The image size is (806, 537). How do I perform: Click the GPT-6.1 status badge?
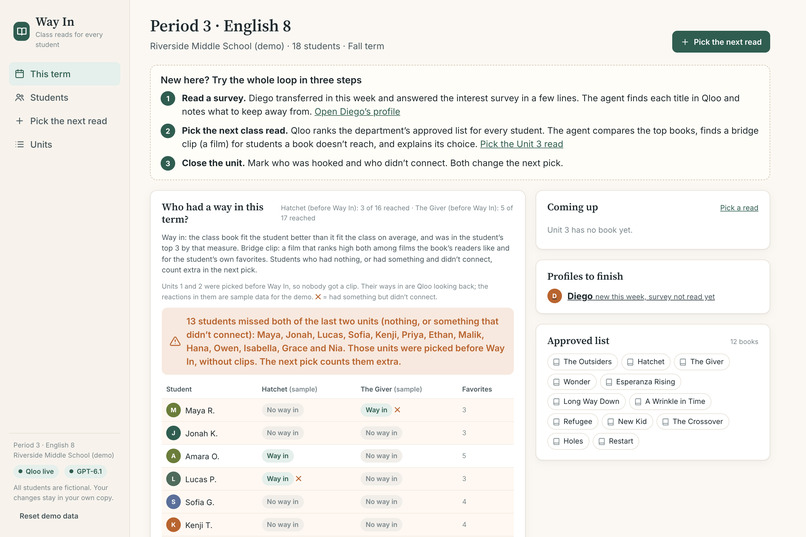coord(85,471)
